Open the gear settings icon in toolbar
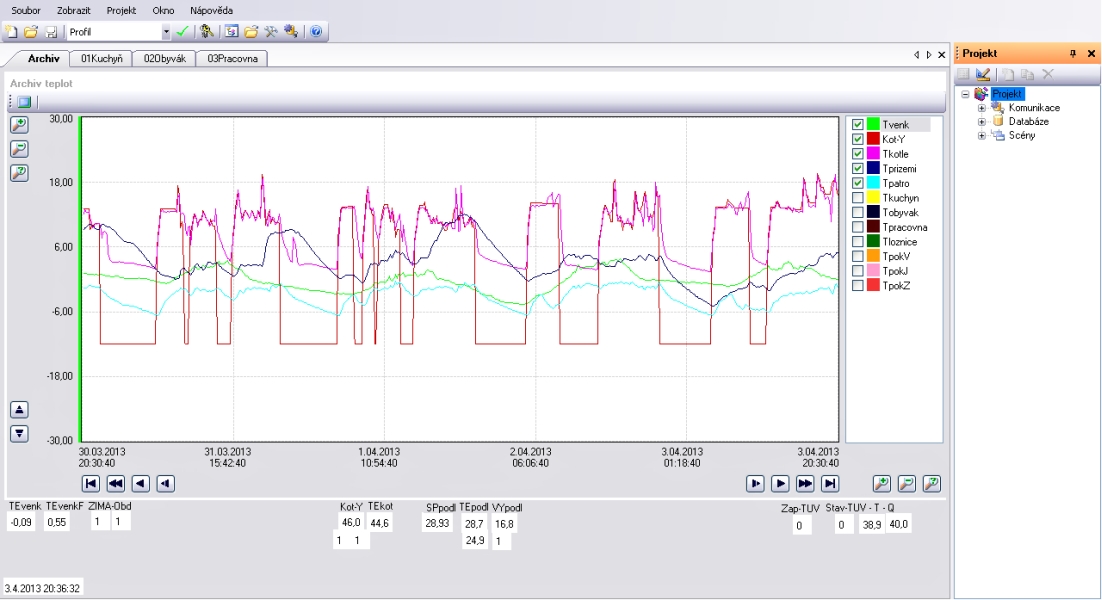This screenshot has width=1102, height=600. (x=291, y=32)
